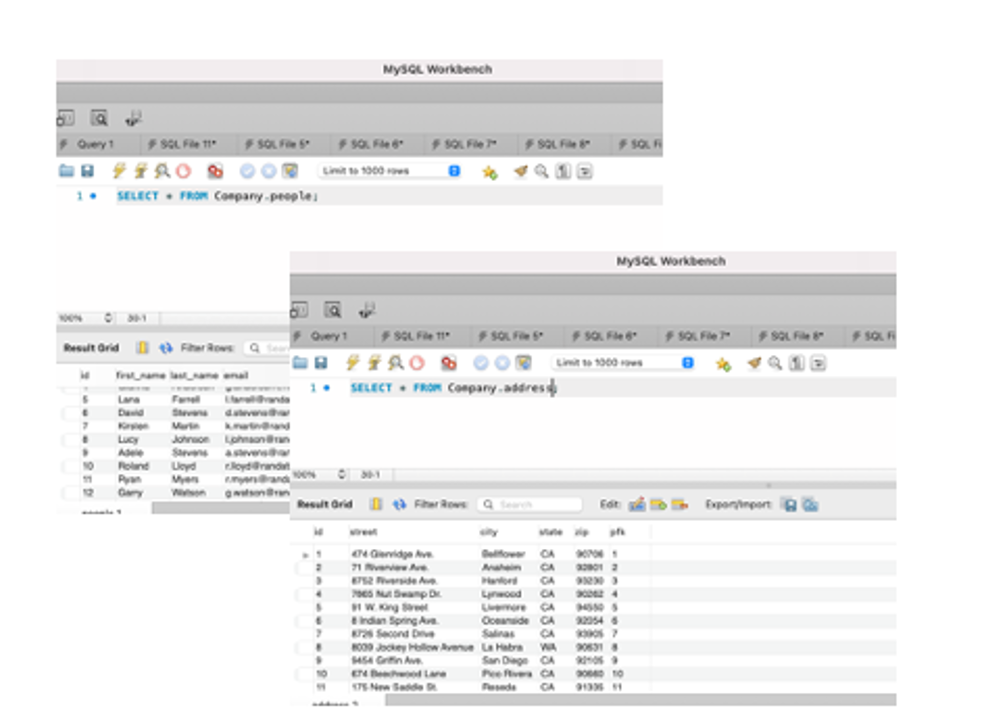Select the Lloyd last name cell in people grid
The height and width of the screenshot is (708, 983).
click(184, 466)
